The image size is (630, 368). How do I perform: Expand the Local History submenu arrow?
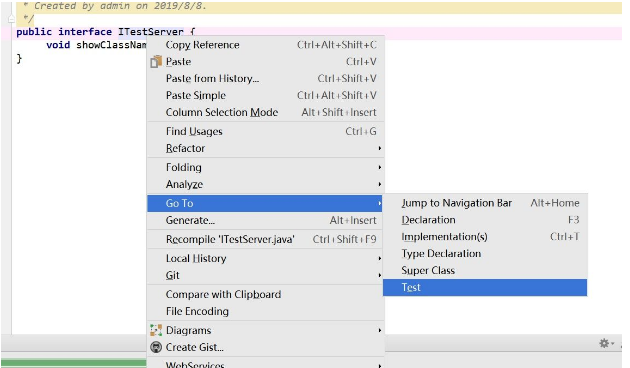tap(379, 258)
